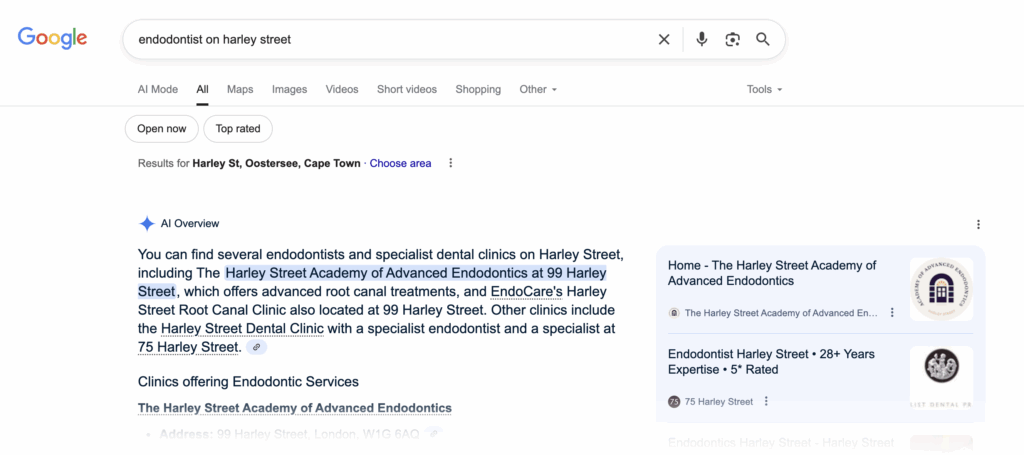1024x455 pixels.
Task: Expand the Tools dropdown
Action: pyautogui.click(x=764, y=89)
